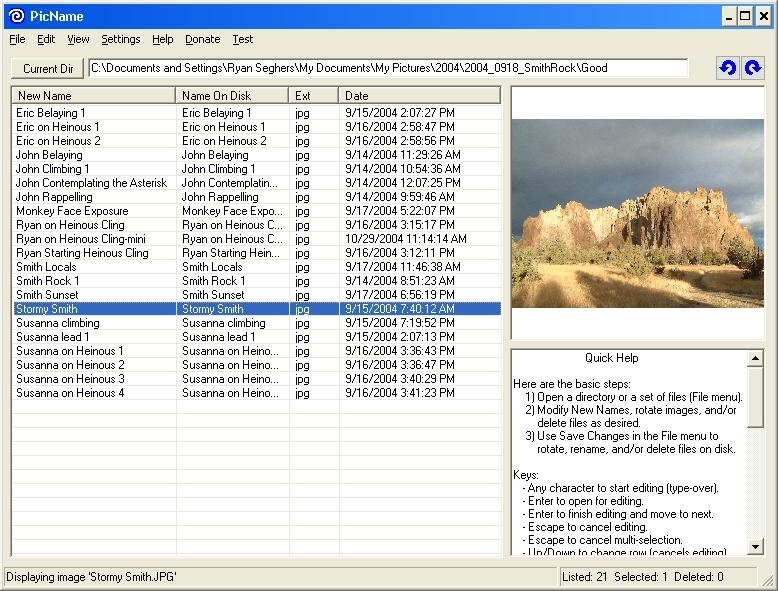Viewport: 778px width, 591px height.
Task: Select the 'Ryan on Heinous Cling' new name
Action: [x=70, y=225]
